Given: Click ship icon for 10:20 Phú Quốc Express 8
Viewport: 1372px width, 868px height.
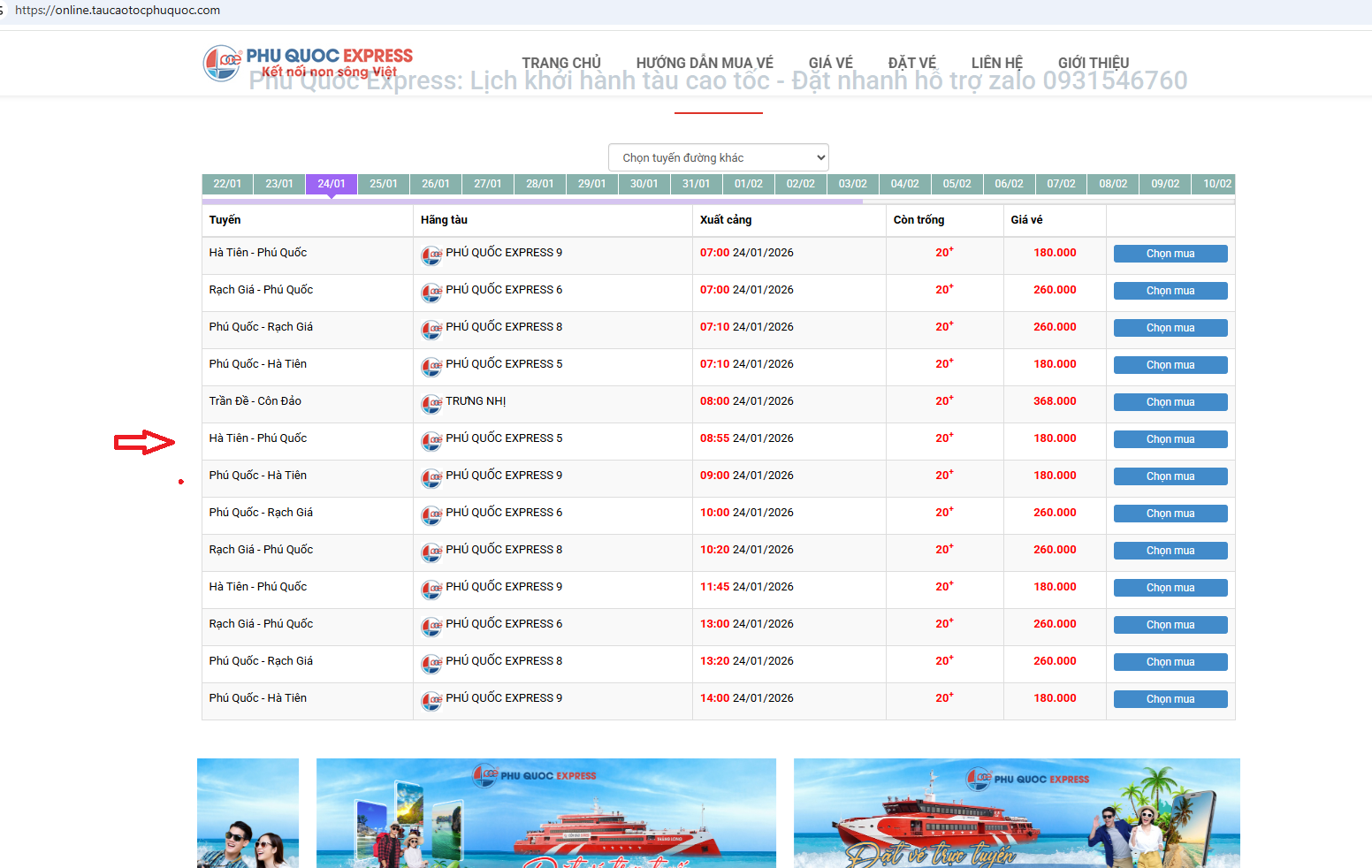Looking at the screenshot, I should tap(431, 552).
